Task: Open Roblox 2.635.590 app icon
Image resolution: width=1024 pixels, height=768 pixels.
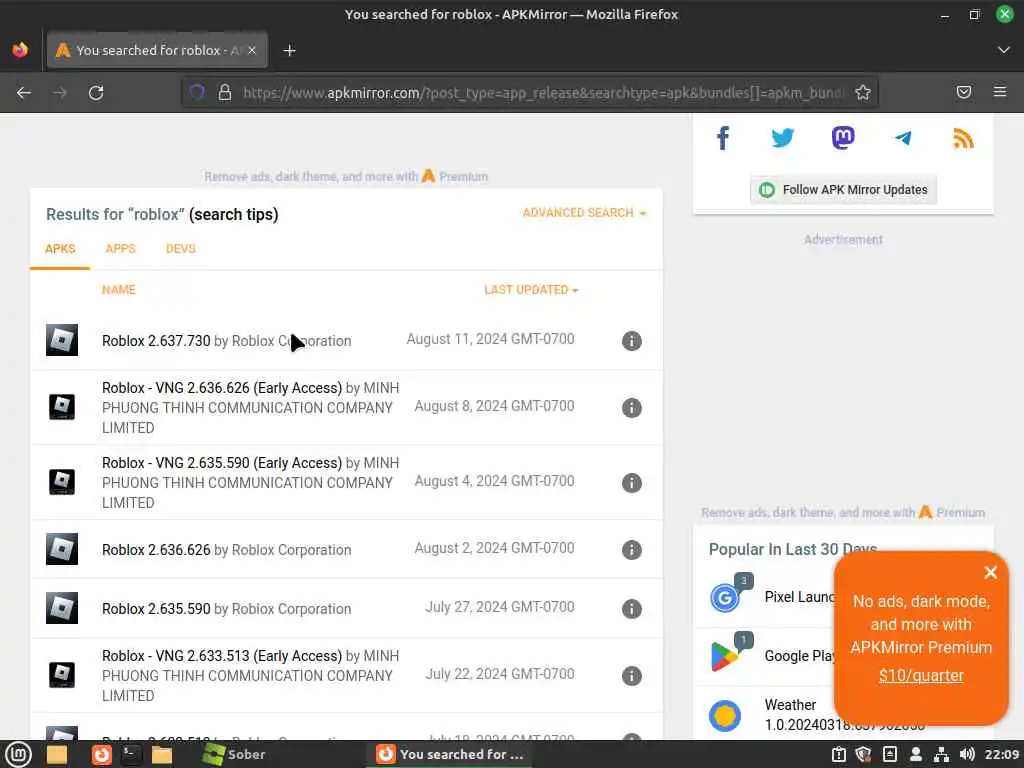Action: click(x=62, y=608)
